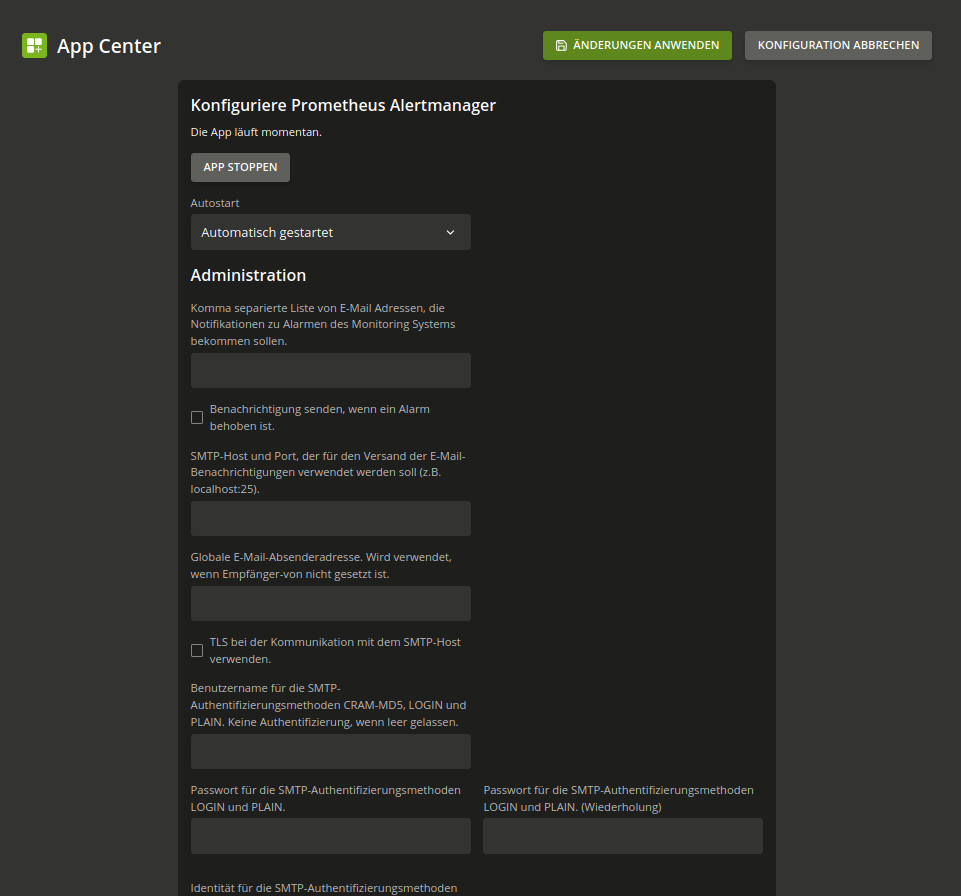Focus the SMTP host and port field
The height and width of the screenshot is (896, 961).
330,518
